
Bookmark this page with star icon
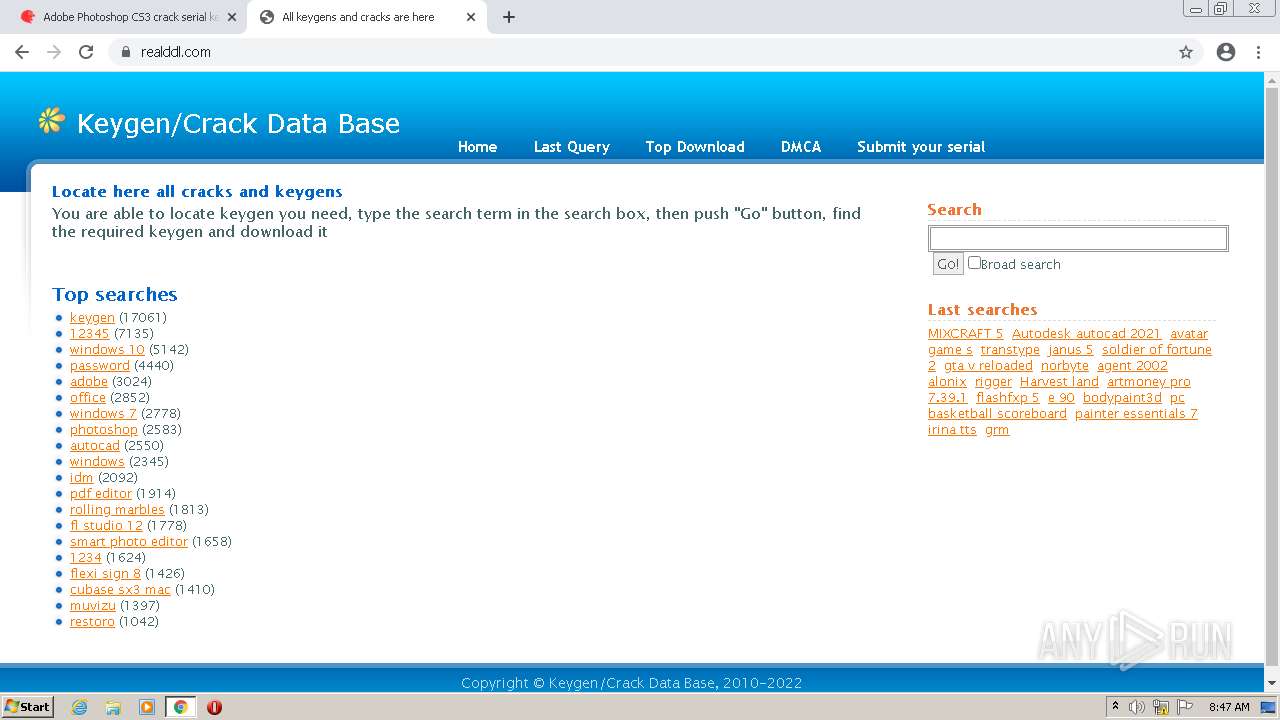pyautogui.click(x=1186, y=52)
